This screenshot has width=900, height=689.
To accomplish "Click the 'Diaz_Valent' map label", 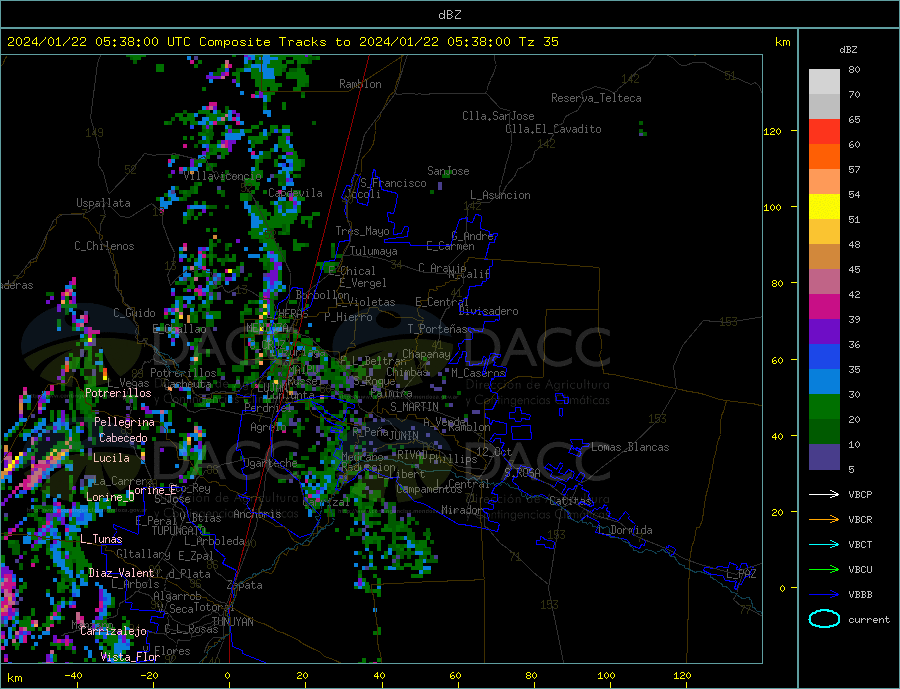I will [121, 573].
